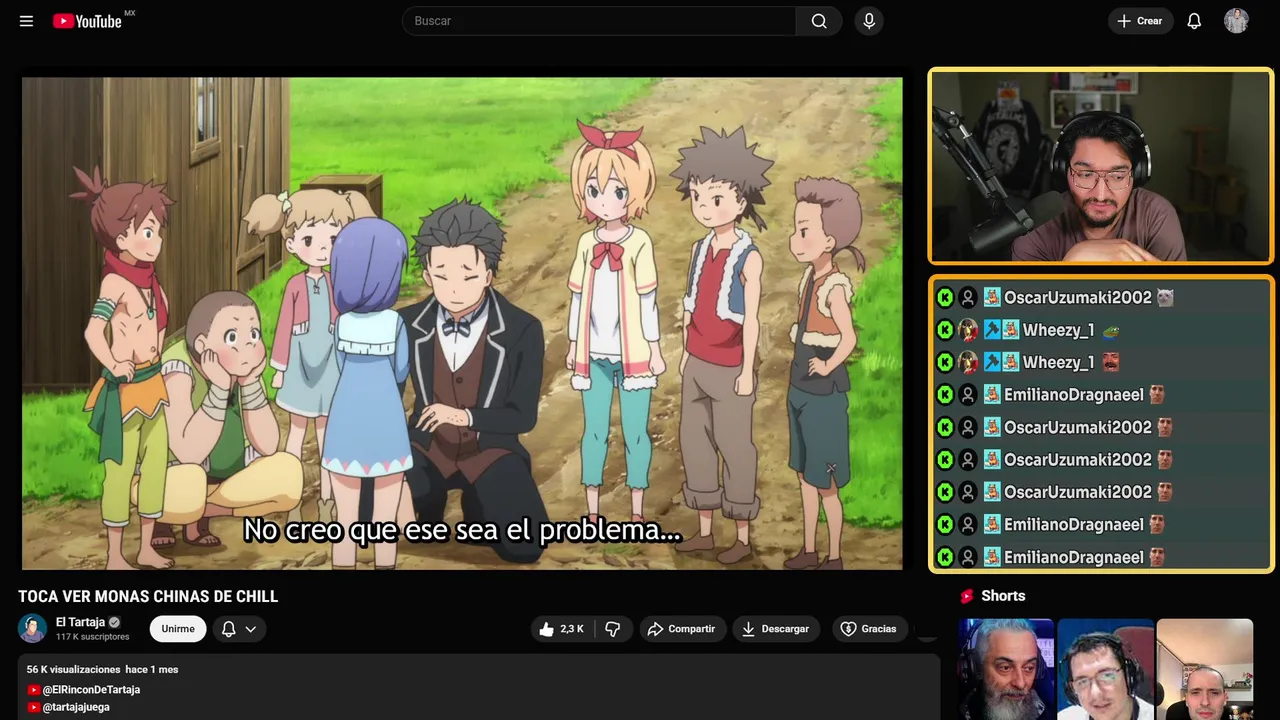Open channel notification bell dropdown
The width and height of the screenshot is (1280, 720).
pos(239,629)
